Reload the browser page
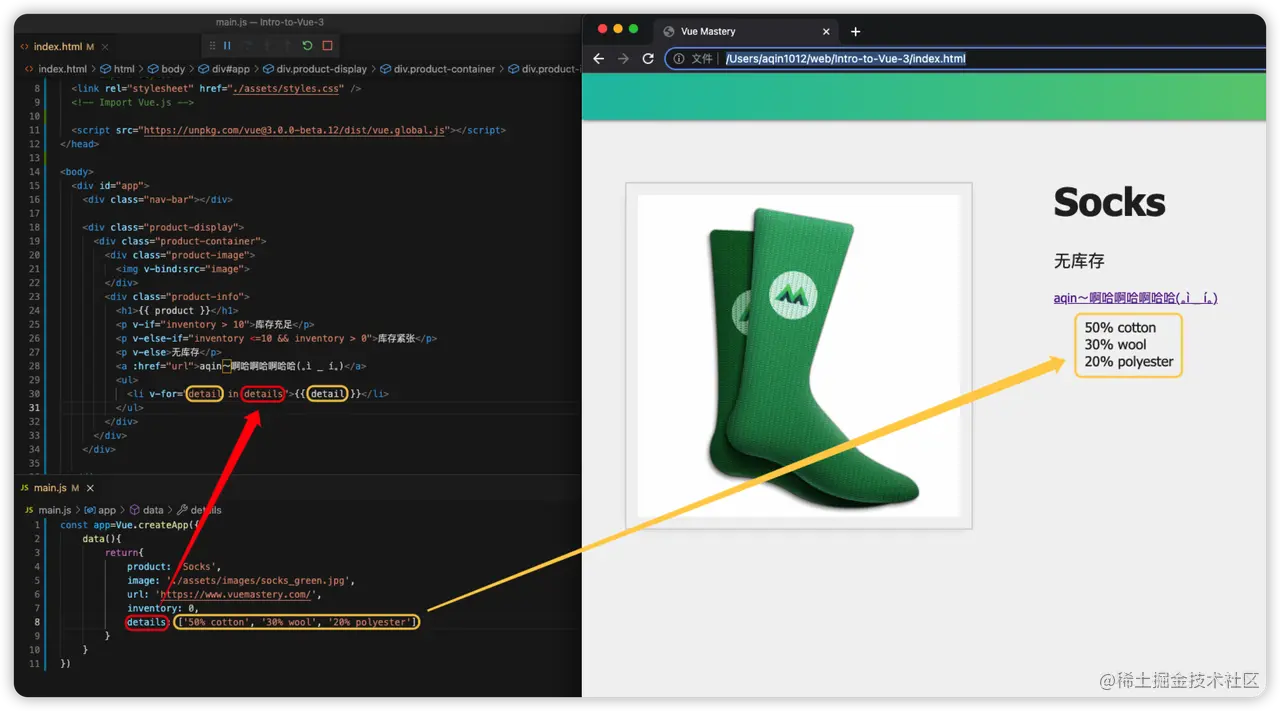Image resolution: width=1280 pixels, height=711 pixels. coord(648,59)
